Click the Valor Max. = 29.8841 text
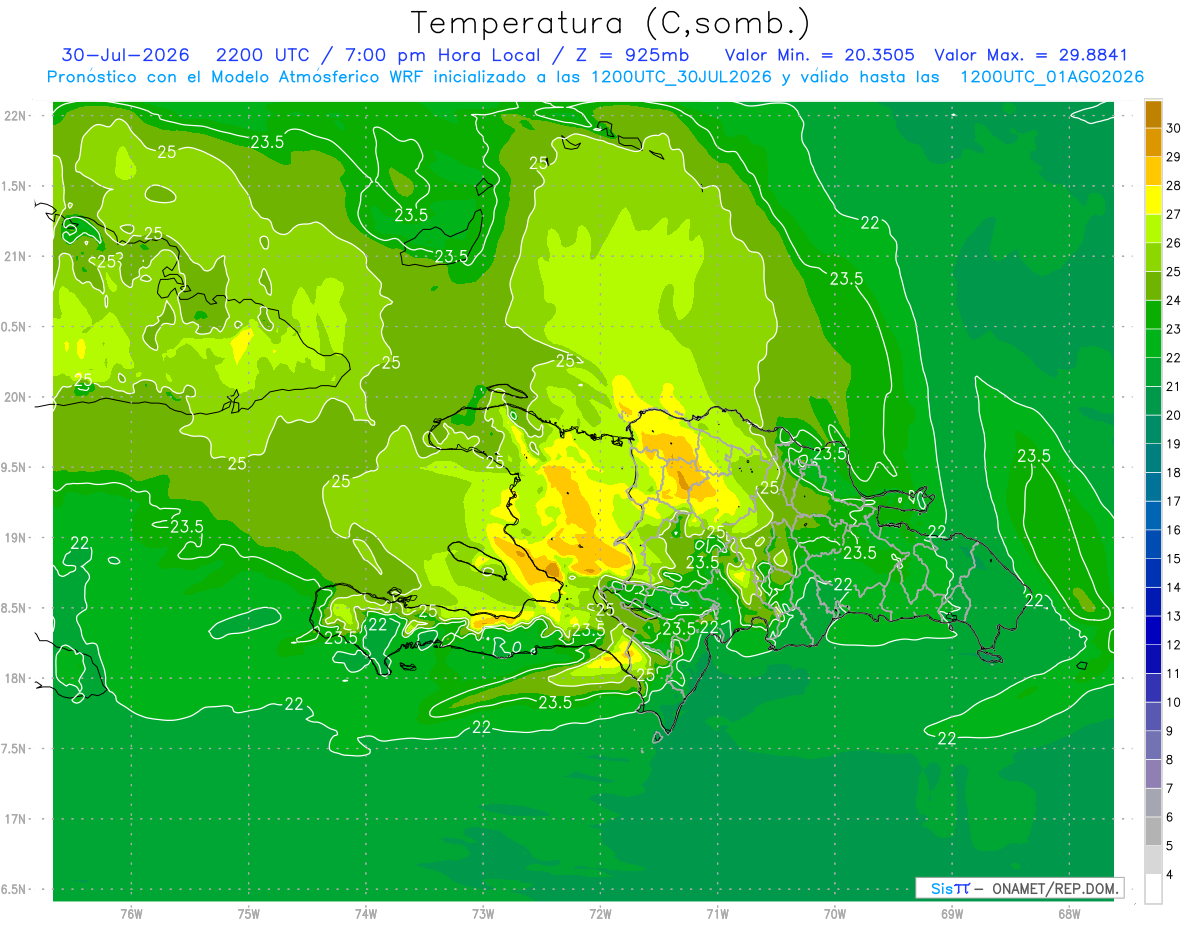 1030,55
